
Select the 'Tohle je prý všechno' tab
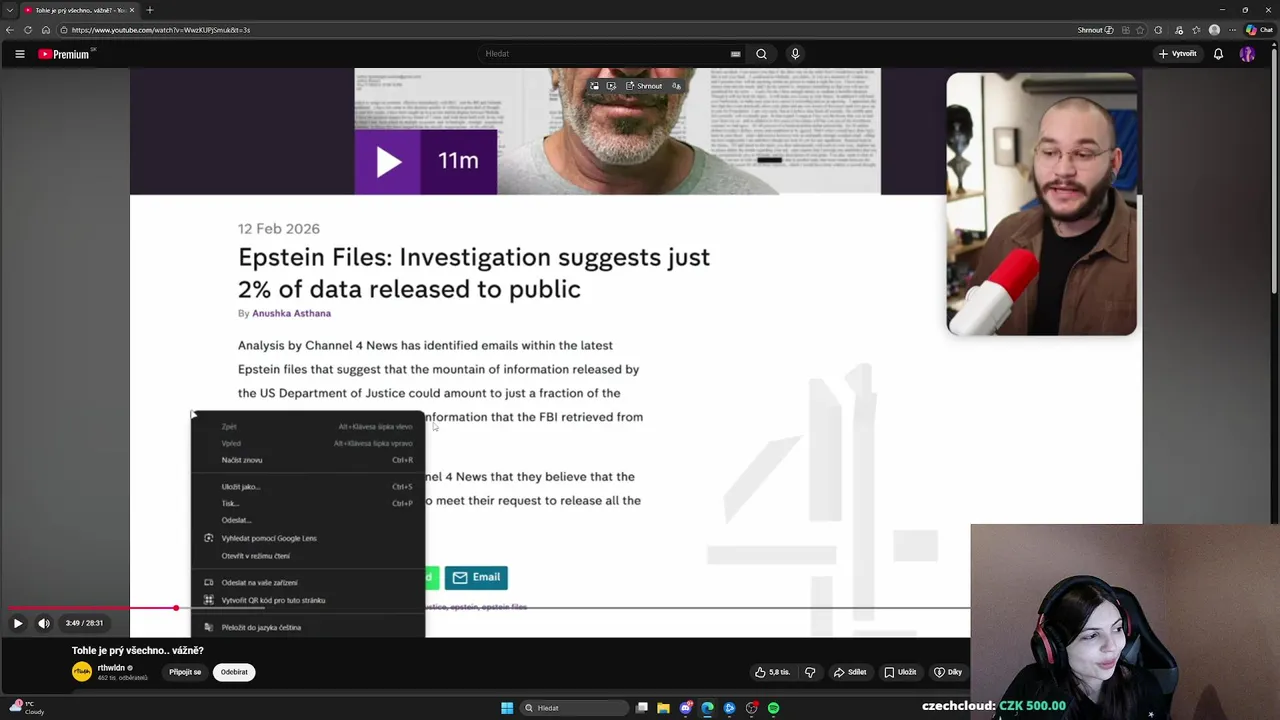80,10
